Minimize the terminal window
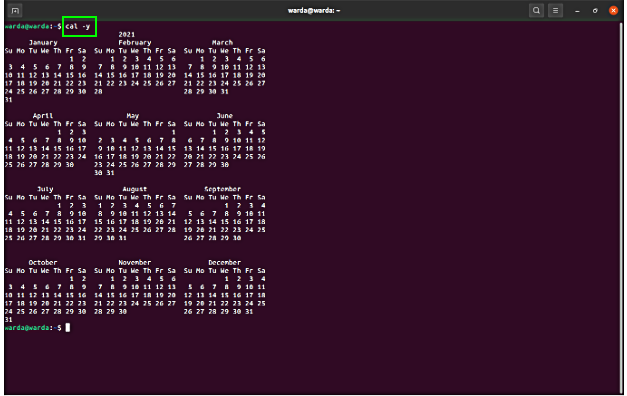627x396 pixels. [x=577, y=11]
